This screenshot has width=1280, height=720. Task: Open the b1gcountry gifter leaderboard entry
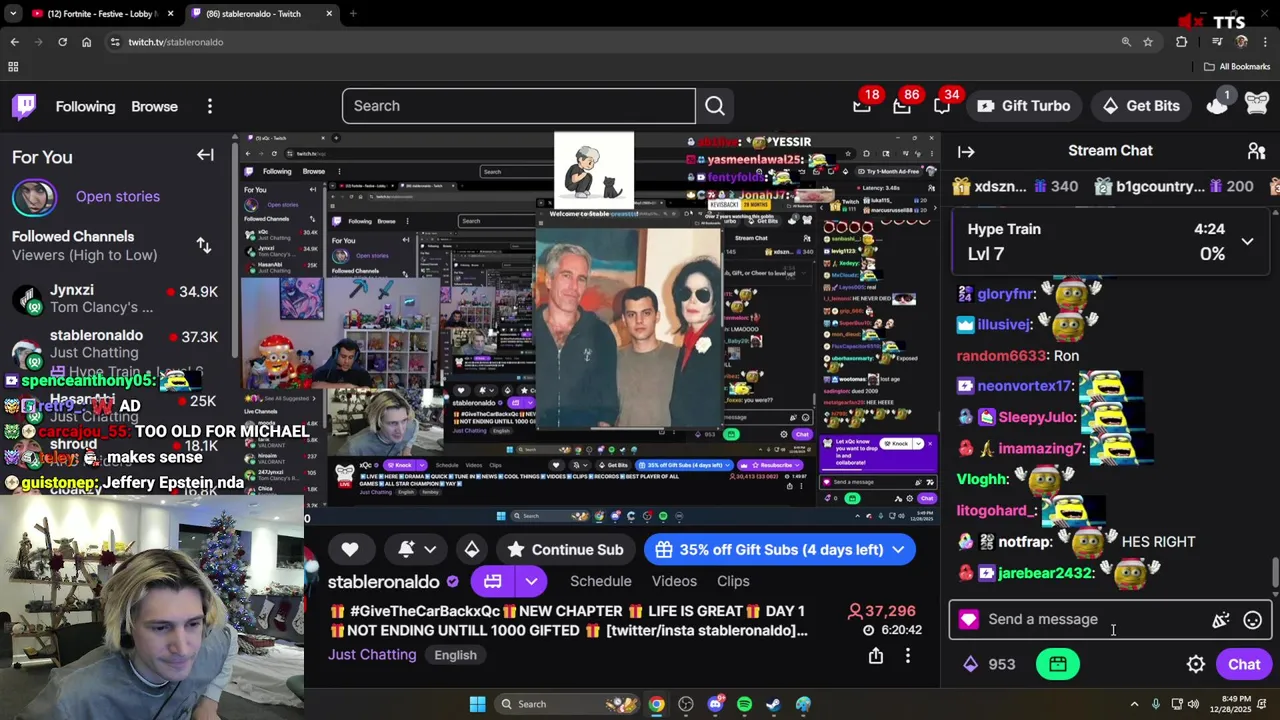point(1174,186)
